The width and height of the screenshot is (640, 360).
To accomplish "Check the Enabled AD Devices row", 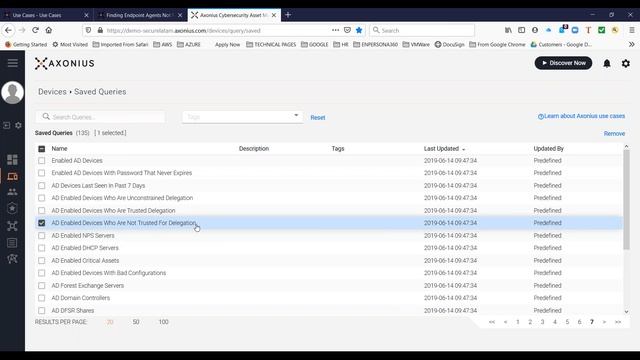I will tap(42, 161).
